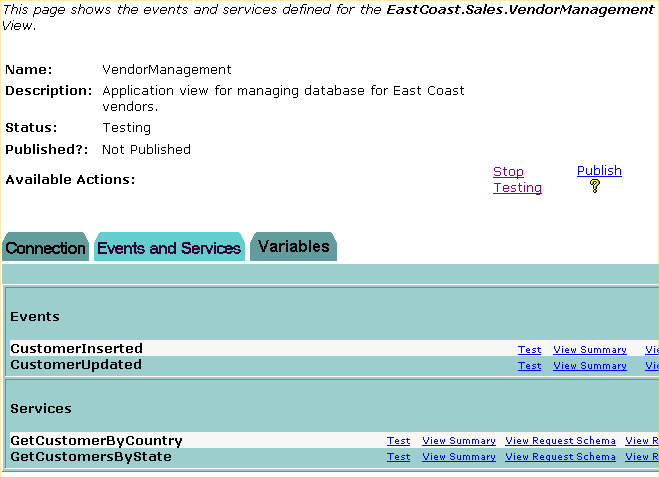Click the Events section heading
This screenshot has height=478, width=659.
click(35, 317)
